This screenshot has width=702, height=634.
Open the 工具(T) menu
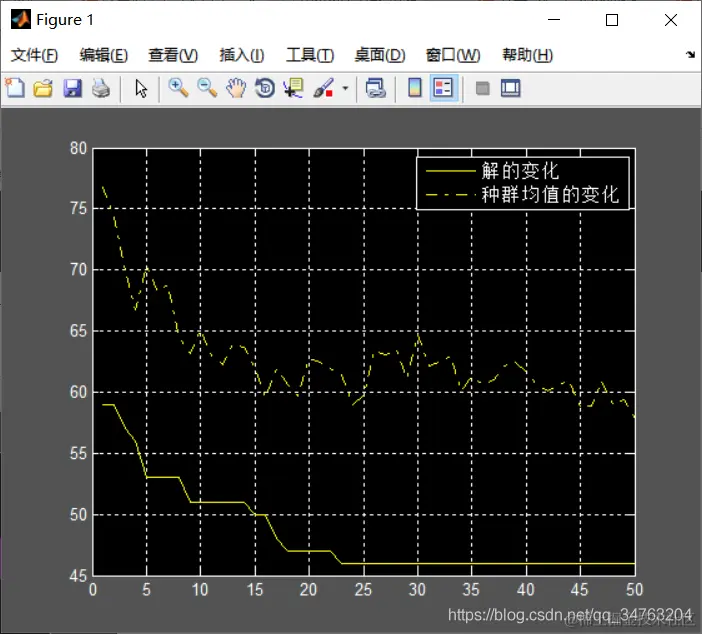tap(310, 55)
